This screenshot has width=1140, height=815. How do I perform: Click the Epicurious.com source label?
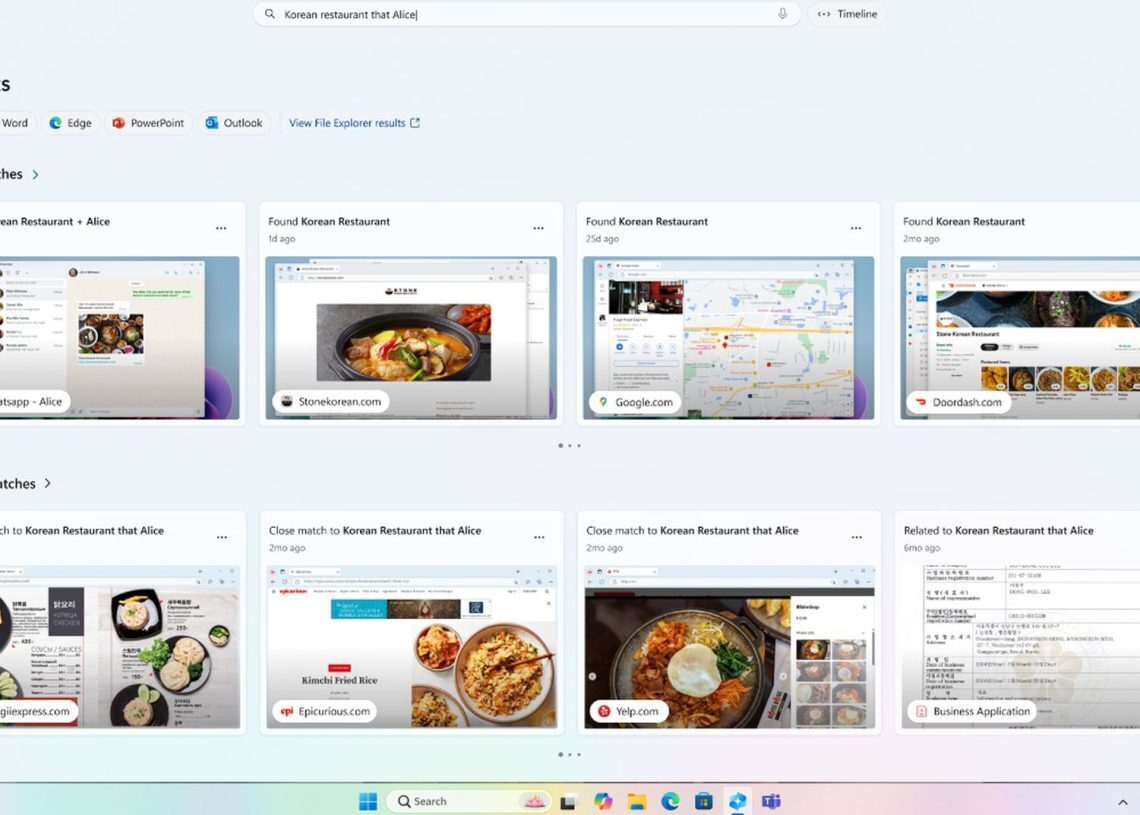(x=325, y=711)
